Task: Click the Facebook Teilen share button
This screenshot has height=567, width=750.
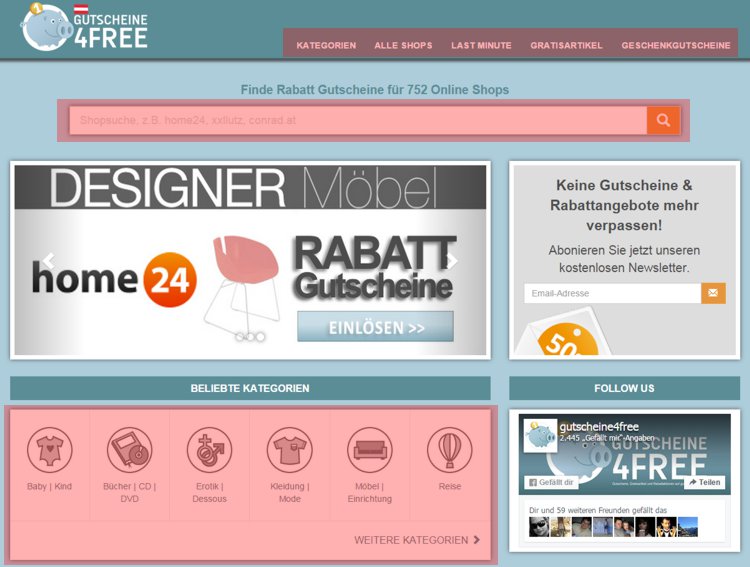Action: 705,482
